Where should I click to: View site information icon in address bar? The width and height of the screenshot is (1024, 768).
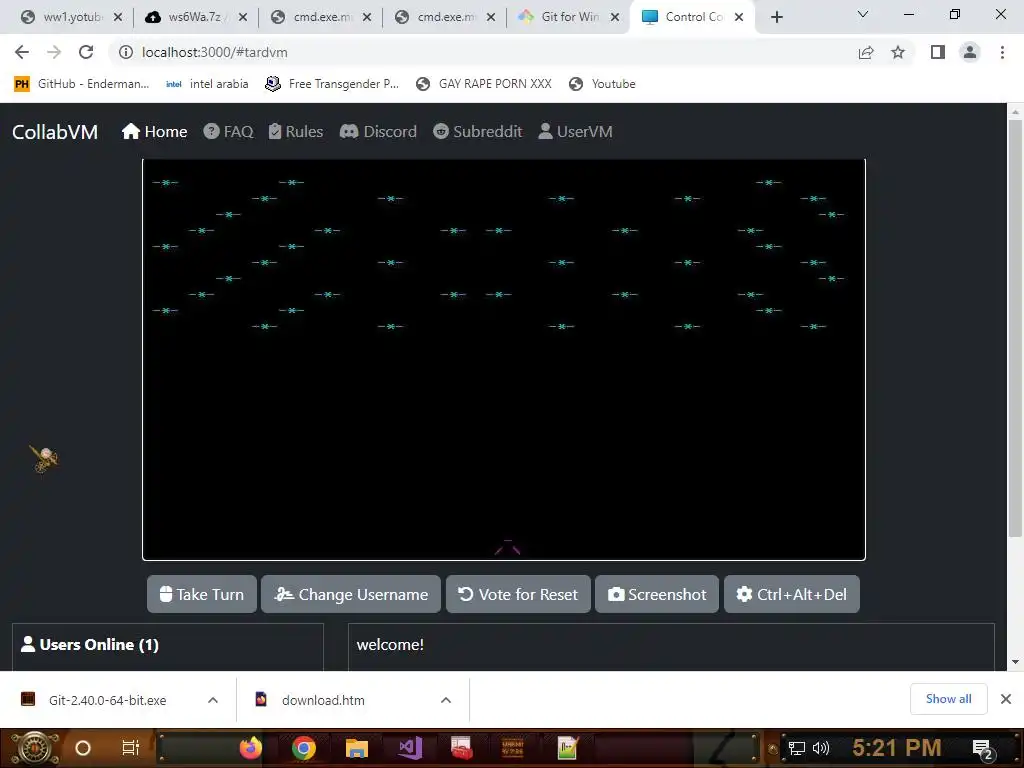(126, 52)
